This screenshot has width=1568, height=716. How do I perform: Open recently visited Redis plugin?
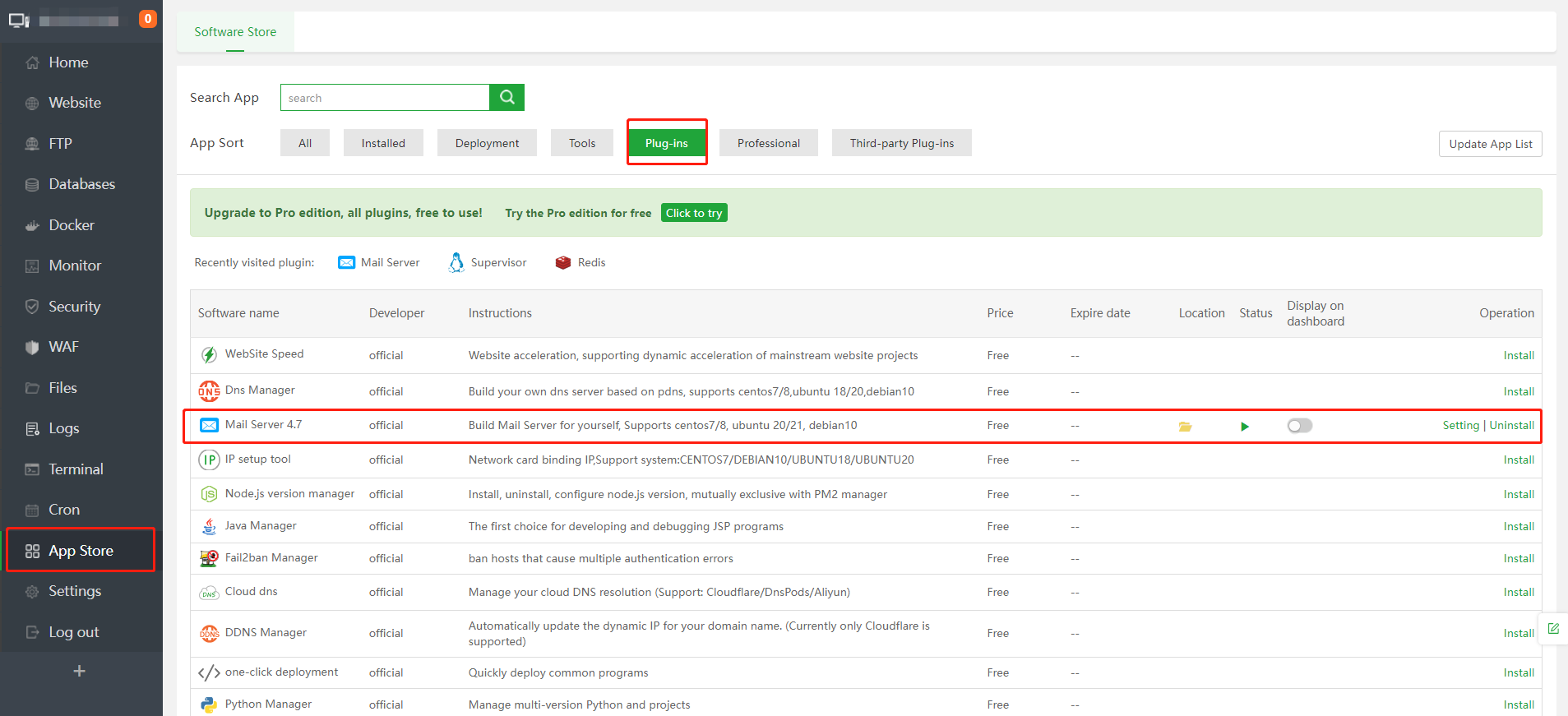pyautogui.click(x=580, y=262)
